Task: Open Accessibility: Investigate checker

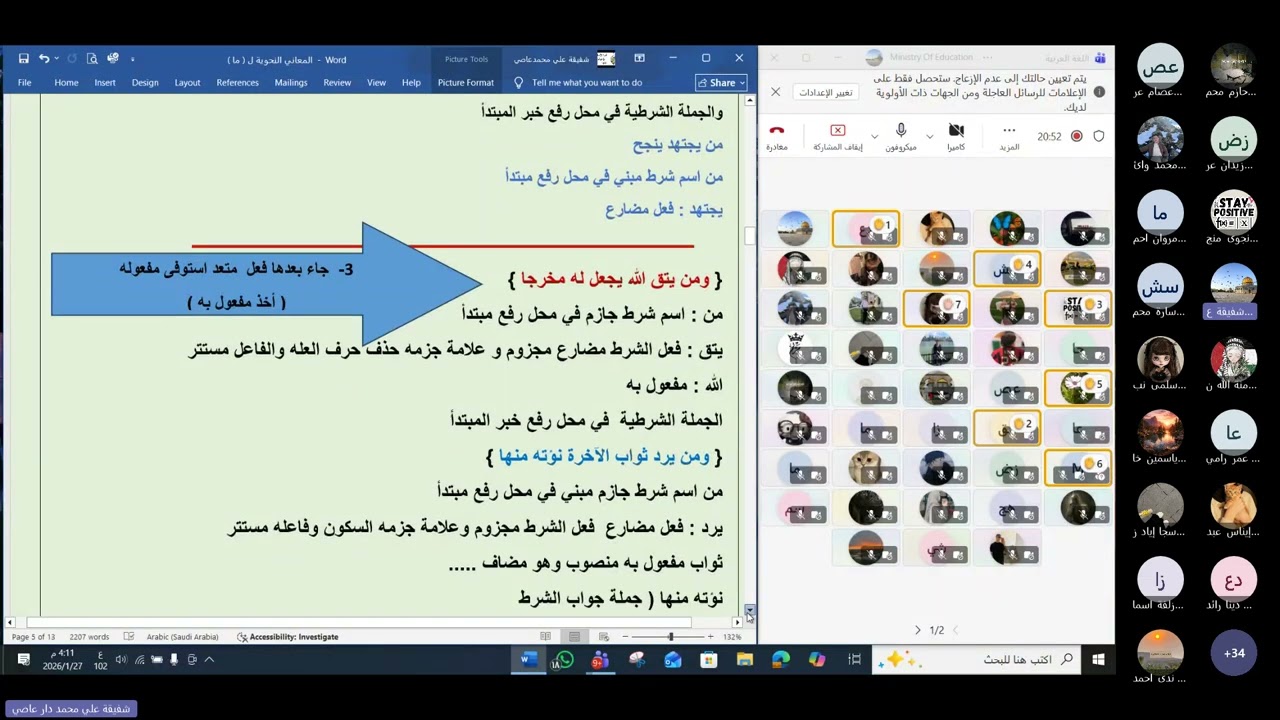Action: coord(288,637)
